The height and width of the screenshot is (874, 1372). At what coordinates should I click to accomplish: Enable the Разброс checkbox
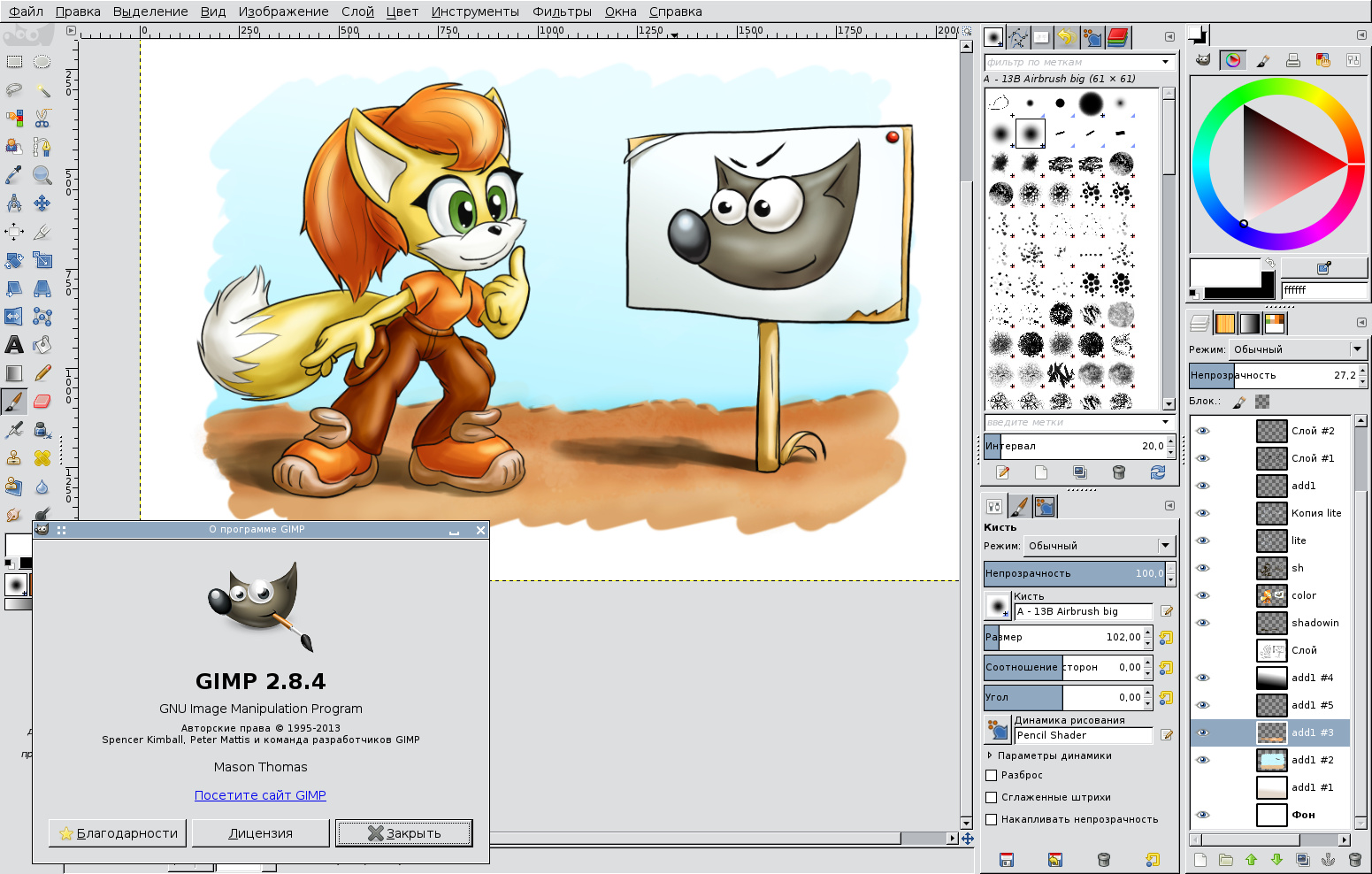coord(992,776)
